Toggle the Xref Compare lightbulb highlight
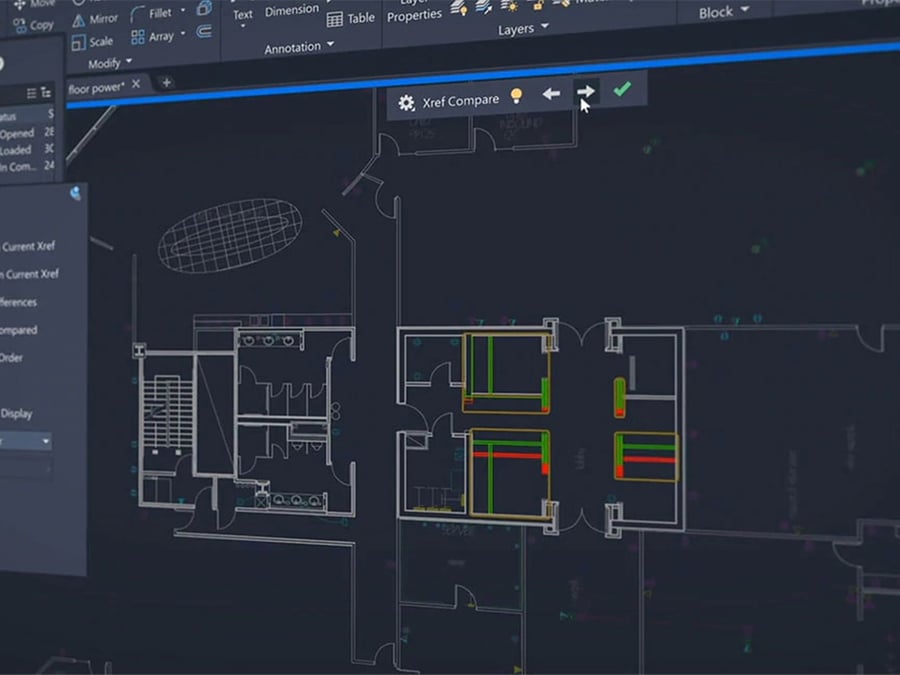 tap(516, 93)
